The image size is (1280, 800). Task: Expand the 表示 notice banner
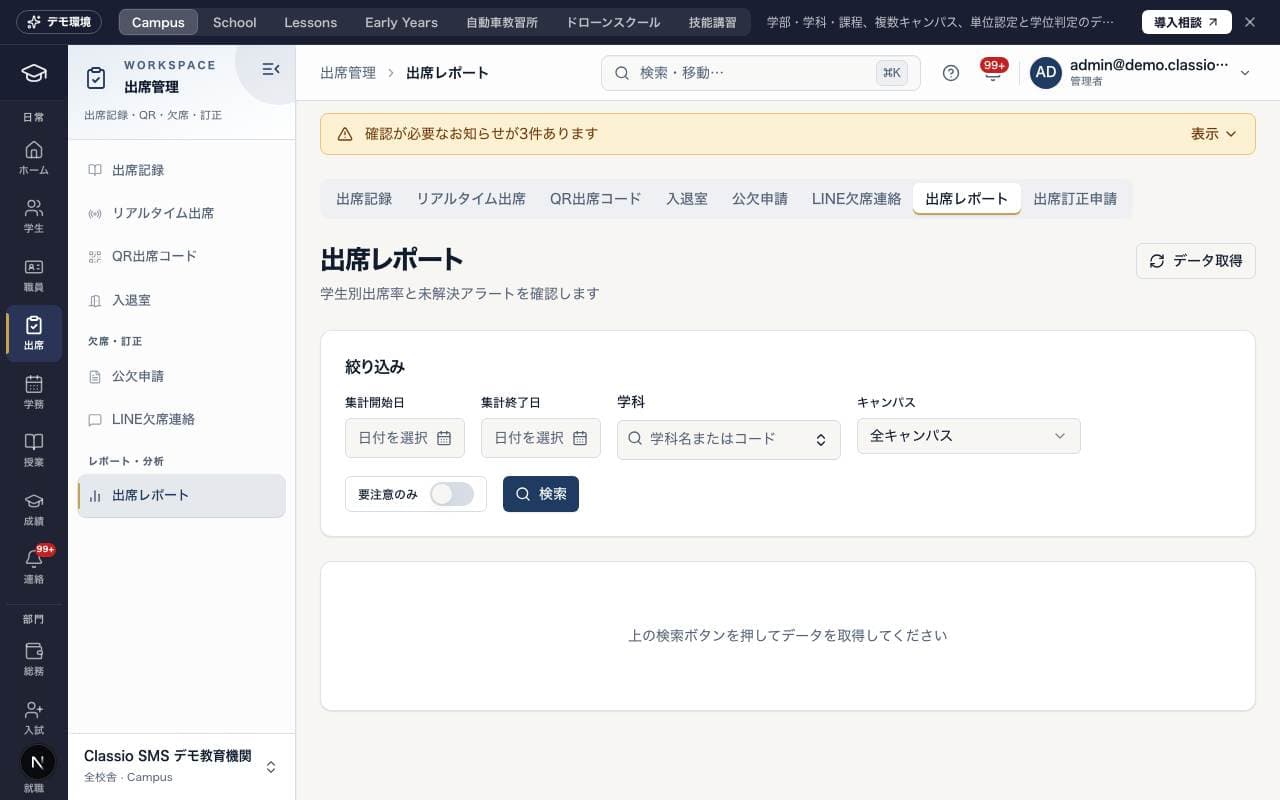(1214, 134)
